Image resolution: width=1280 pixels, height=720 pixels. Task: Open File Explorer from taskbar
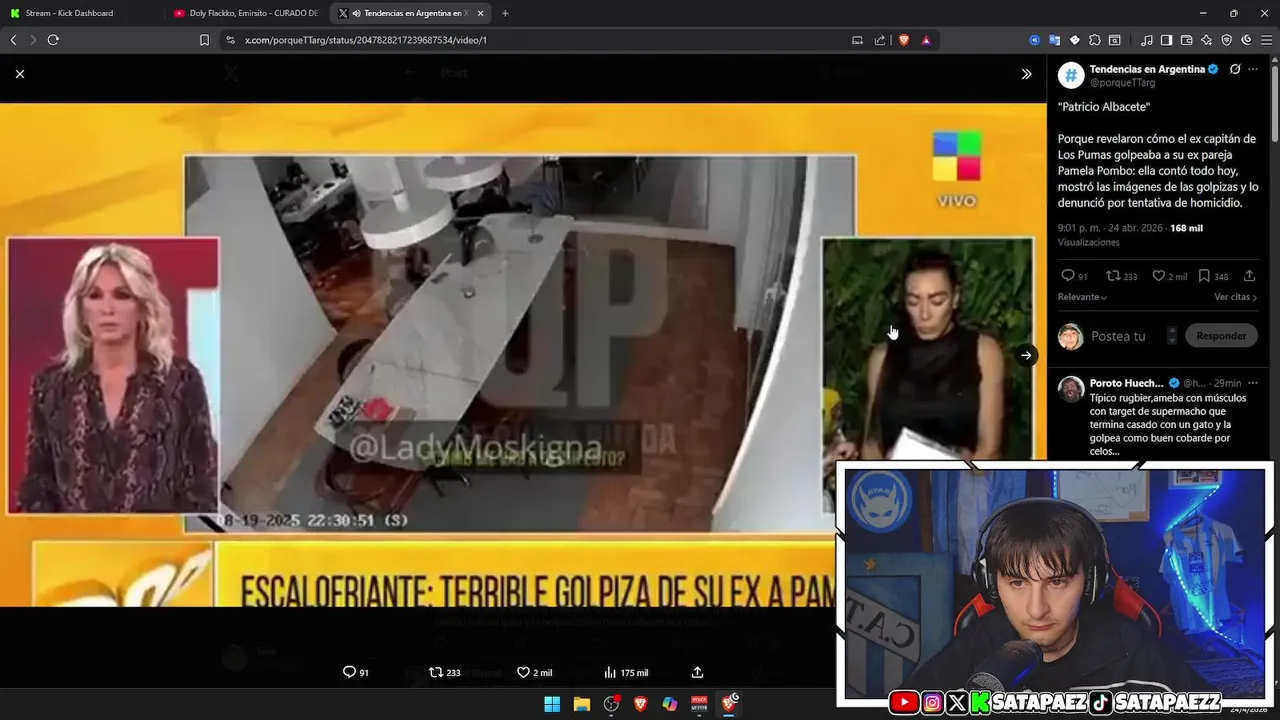pyautogui.click(x=582, y=704)
